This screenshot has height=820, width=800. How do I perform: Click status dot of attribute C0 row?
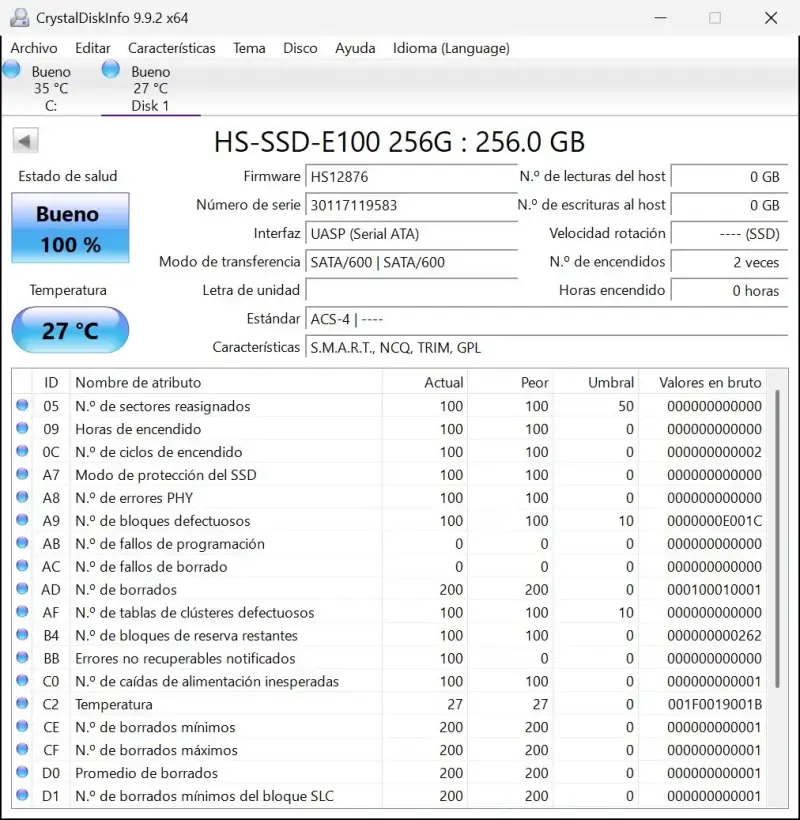(x=22, y=680)
